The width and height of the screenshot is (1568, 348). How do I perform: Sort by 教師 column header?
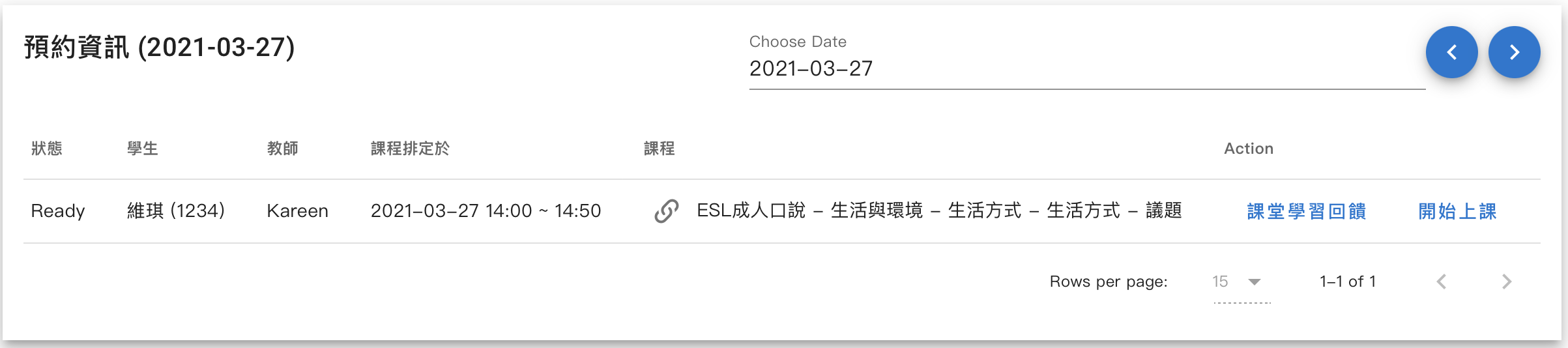click(x=283, y=149)
